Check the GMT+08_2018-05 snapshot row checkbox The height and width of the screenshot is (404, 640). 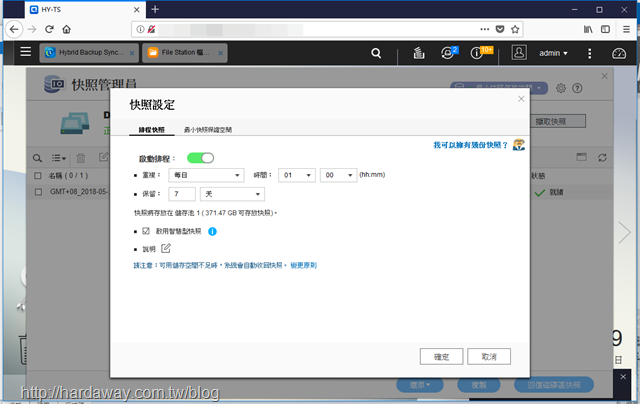pos(38,192)
